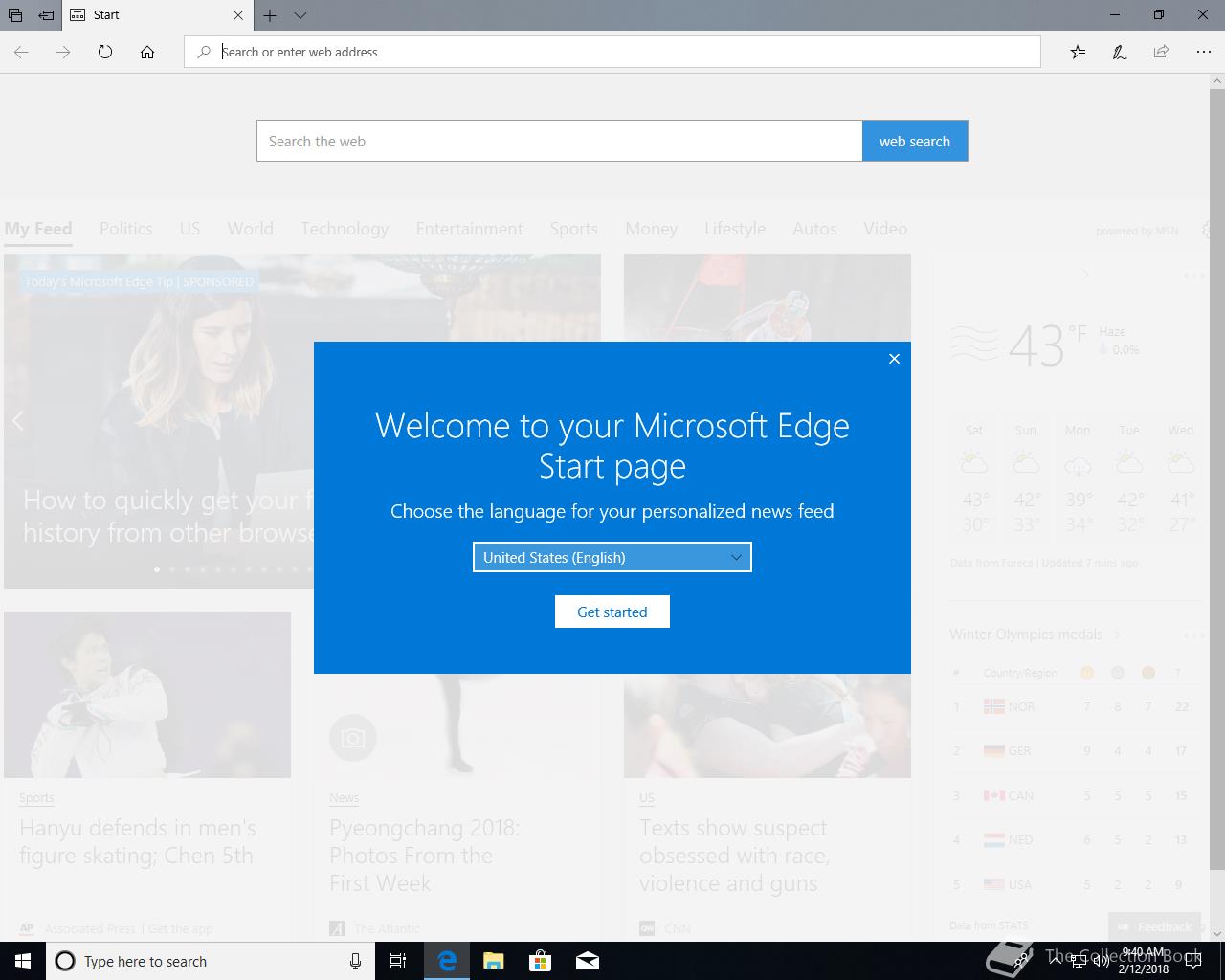Click set these tabs aside icon

46,14
